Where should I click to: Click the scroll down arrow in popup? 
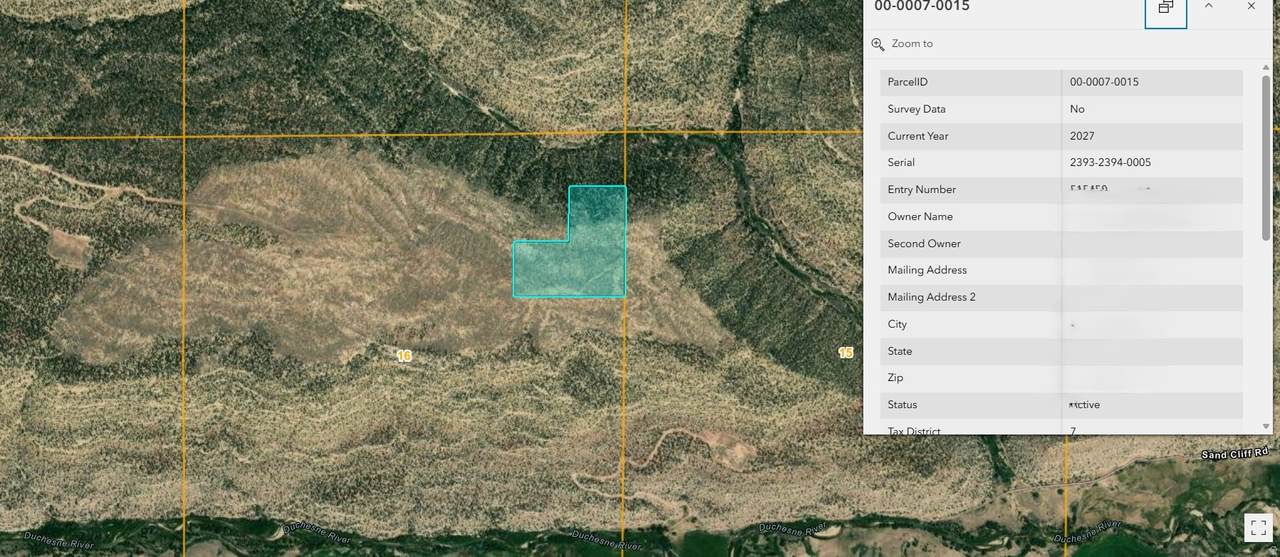(x=1266, y=426)
